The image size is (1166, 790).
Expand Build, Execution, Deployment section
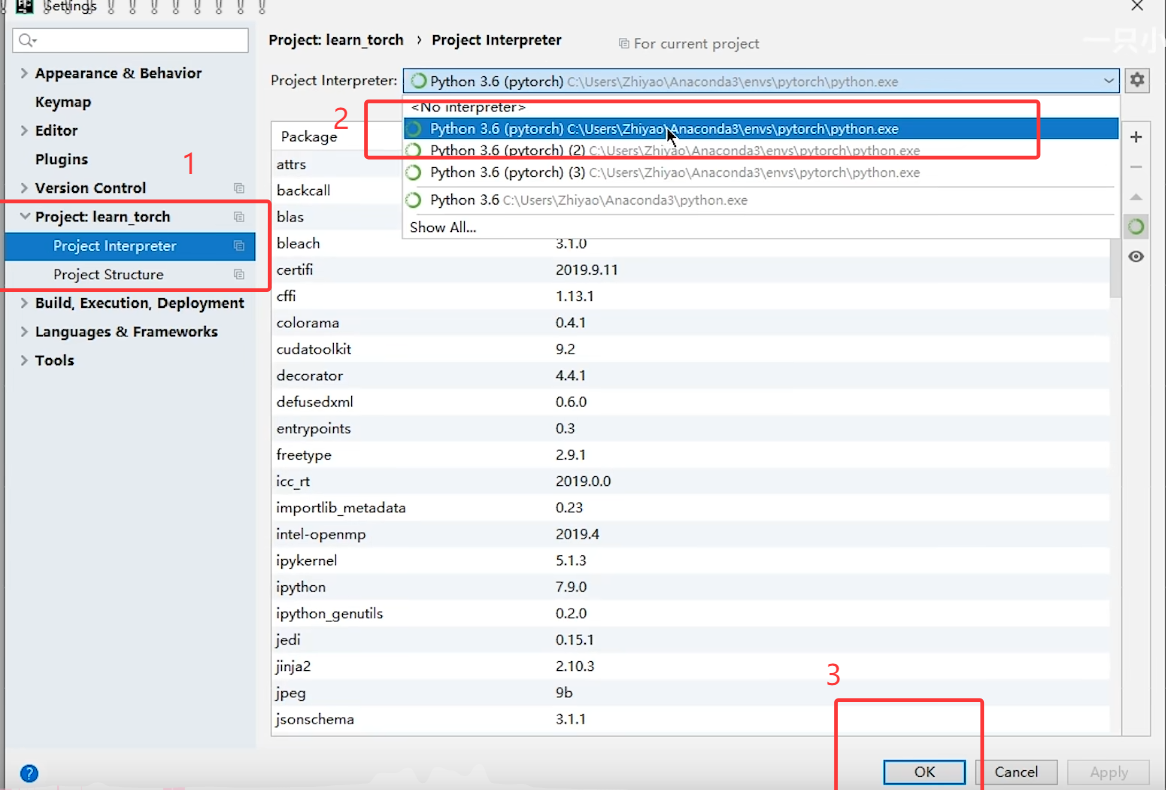click(x=24, y=303)
